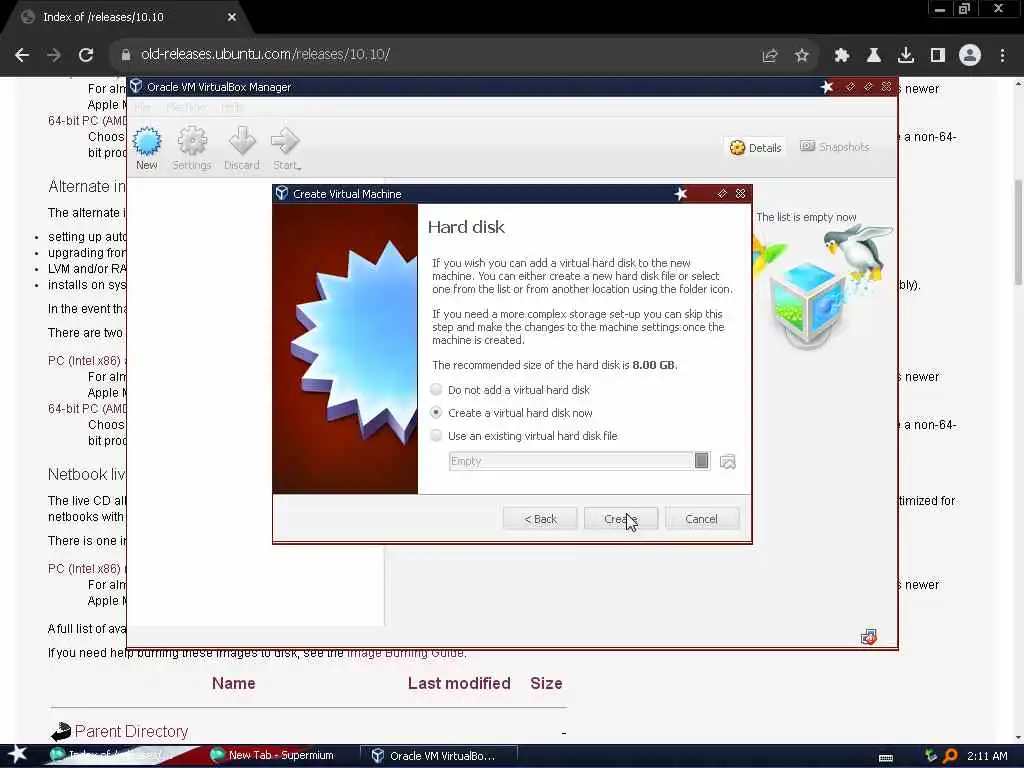The height and width of the screenshot is (768, 1024).
Task: Select the 'Index of /releases/10.10' tab
Action: 124,18
